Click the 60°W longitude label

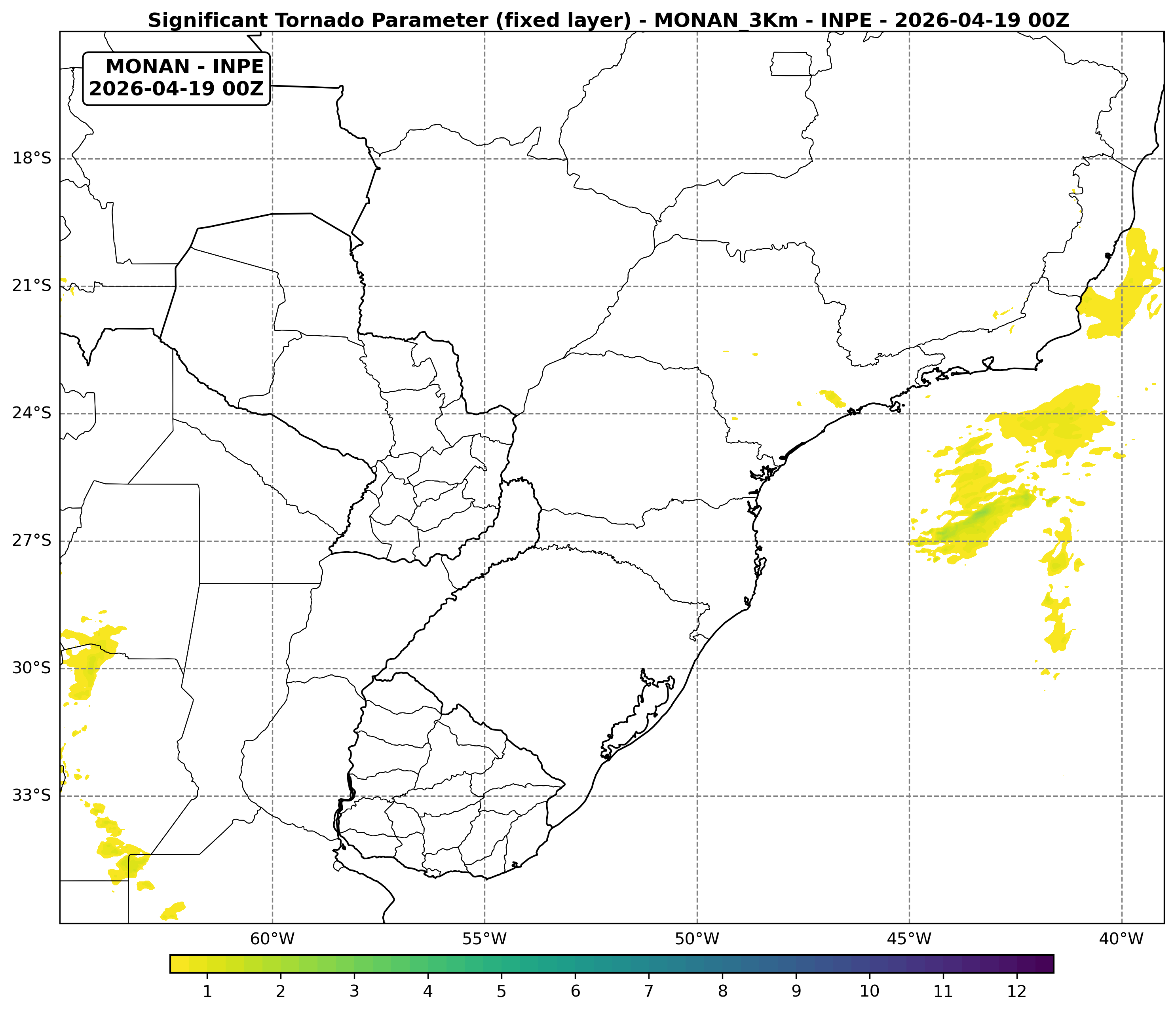point(272,939)
